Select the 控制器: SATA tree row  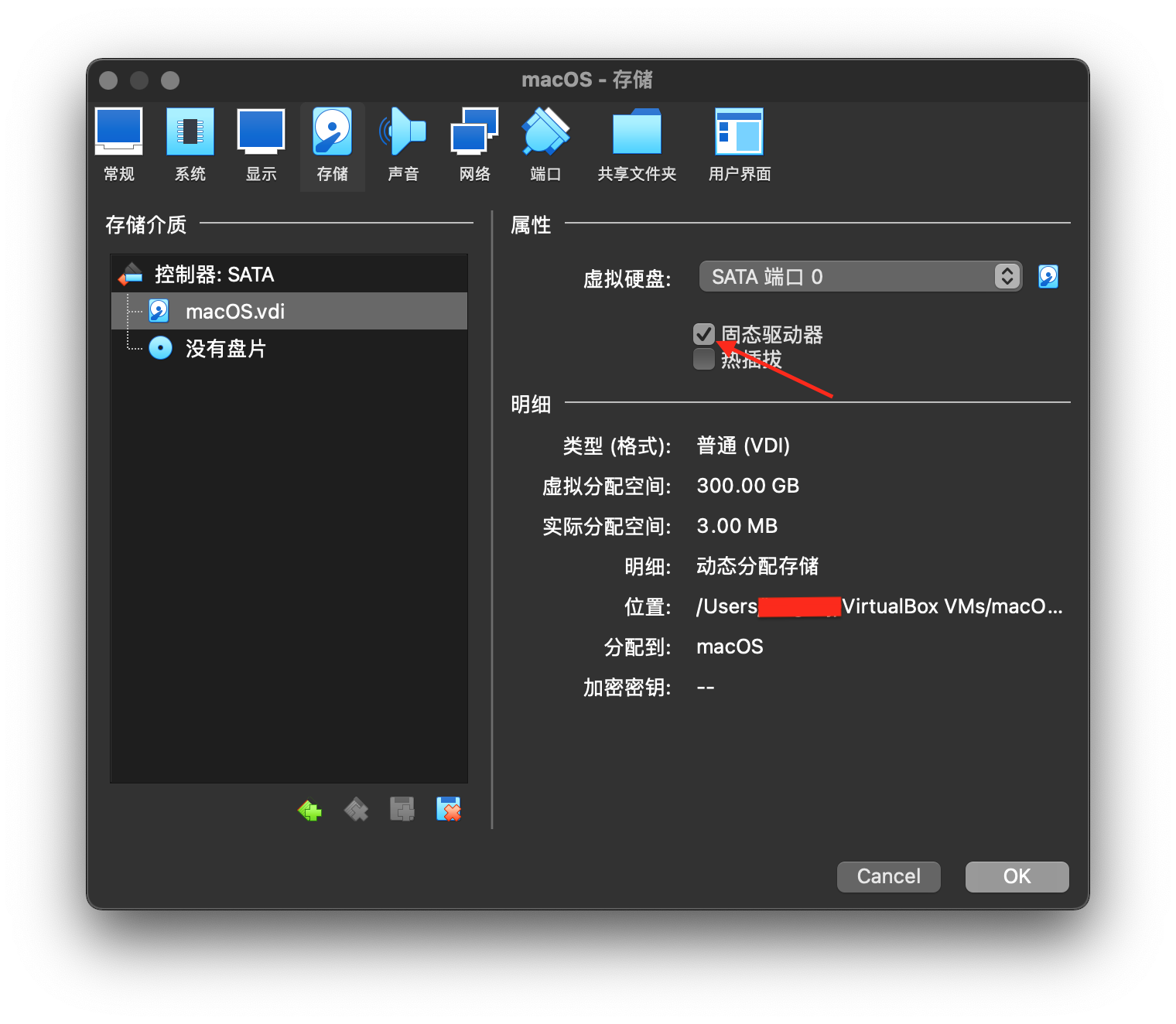(x=289, y=274)
